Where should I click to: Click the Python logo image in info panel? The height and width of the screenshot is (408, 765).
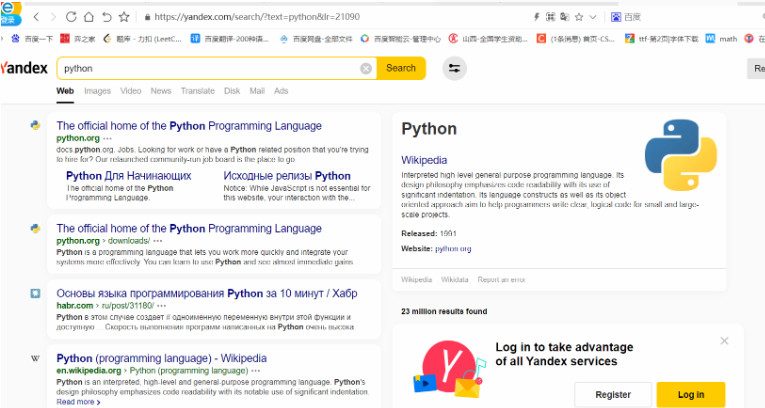click(681, 155)
